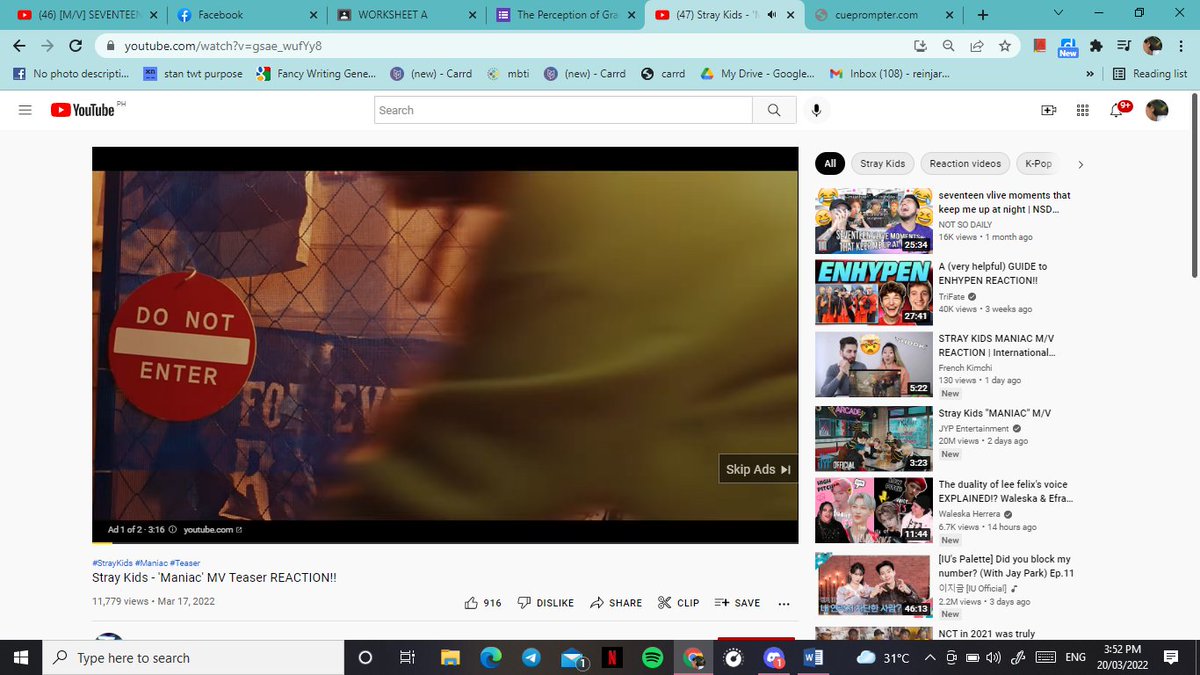Open Spotify from the taskbar
This screenshot has width=1200, height=675.
coord(651,657)
